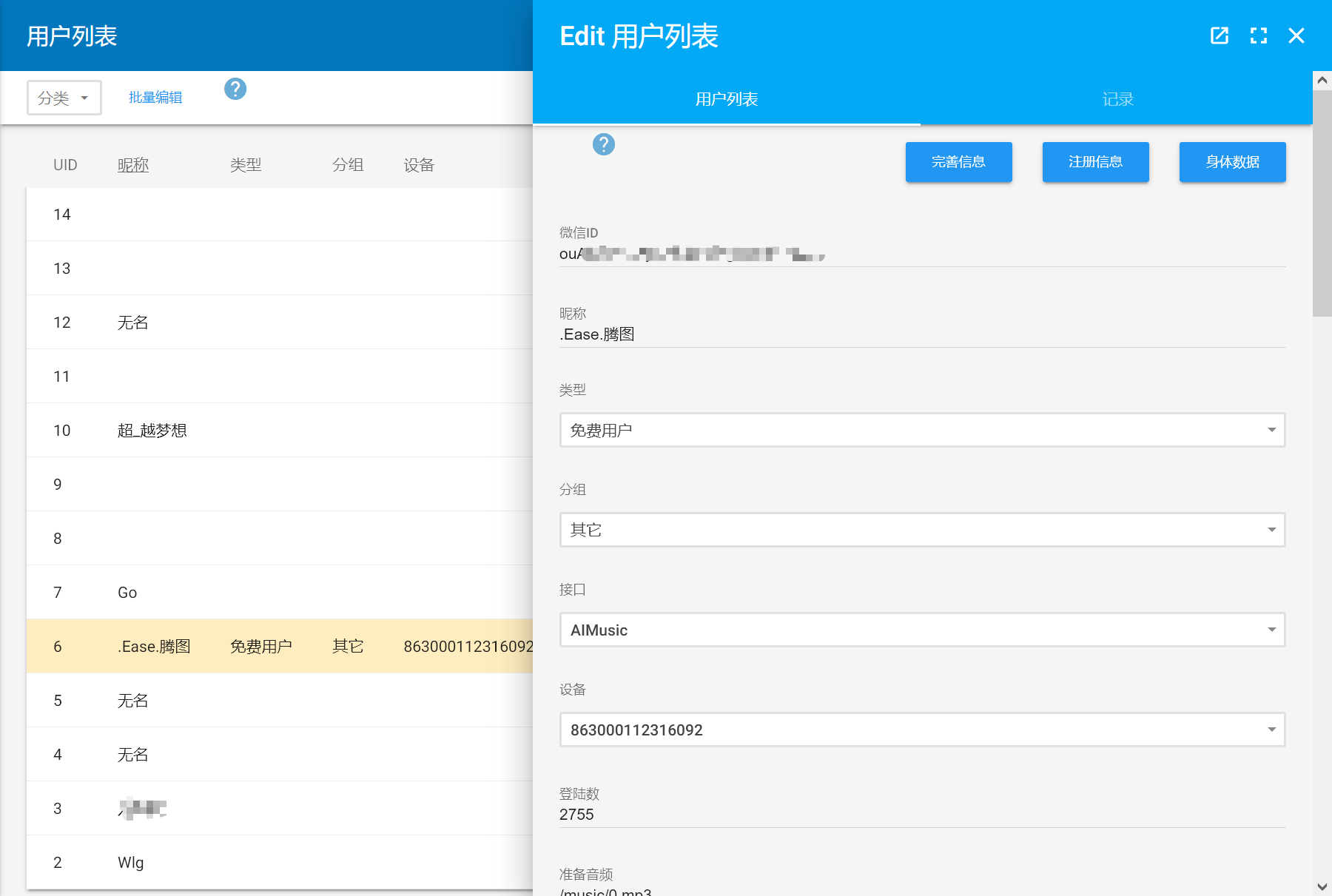
Task: Click the 完善信息 button
Action: pos(958,162)
